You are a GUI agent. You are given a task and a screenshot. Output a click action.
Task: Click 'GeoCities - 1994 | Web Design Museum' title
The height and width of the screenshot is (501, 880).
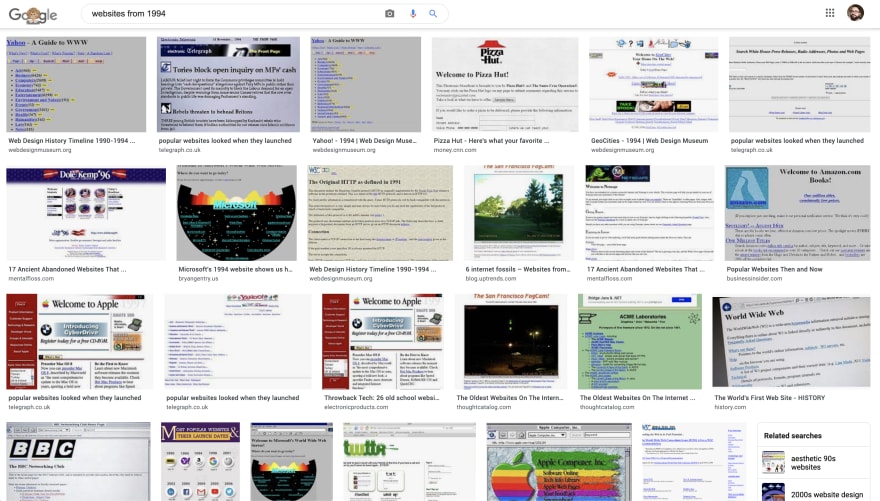pos(649,141)
